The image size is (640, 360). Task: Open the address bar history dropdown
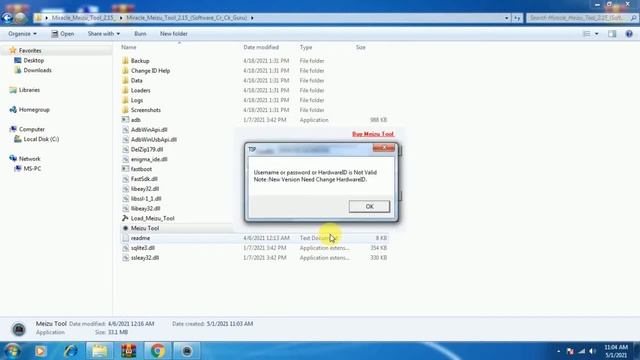coord(507,18)
